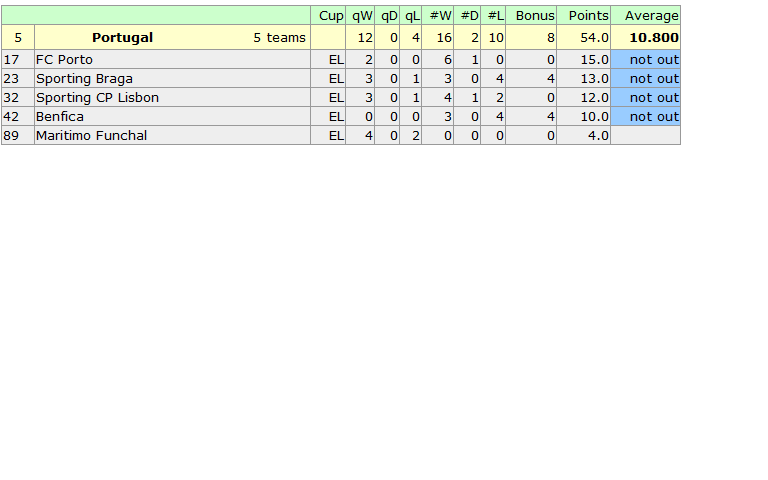Click Portugal's 10.800 average value
The height and width of the screenshot is (480, 768).
tap(654, 37)
